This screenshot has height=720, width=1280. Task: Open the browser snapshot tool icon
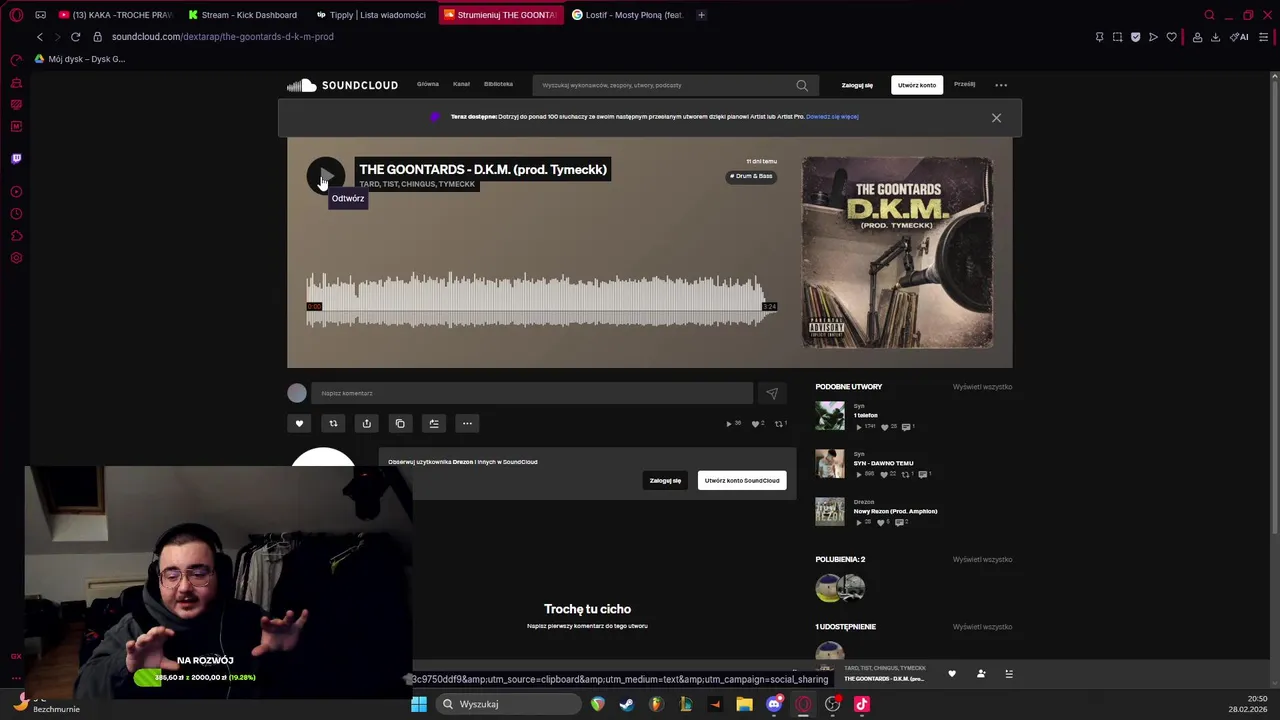tap(1117, 37)
